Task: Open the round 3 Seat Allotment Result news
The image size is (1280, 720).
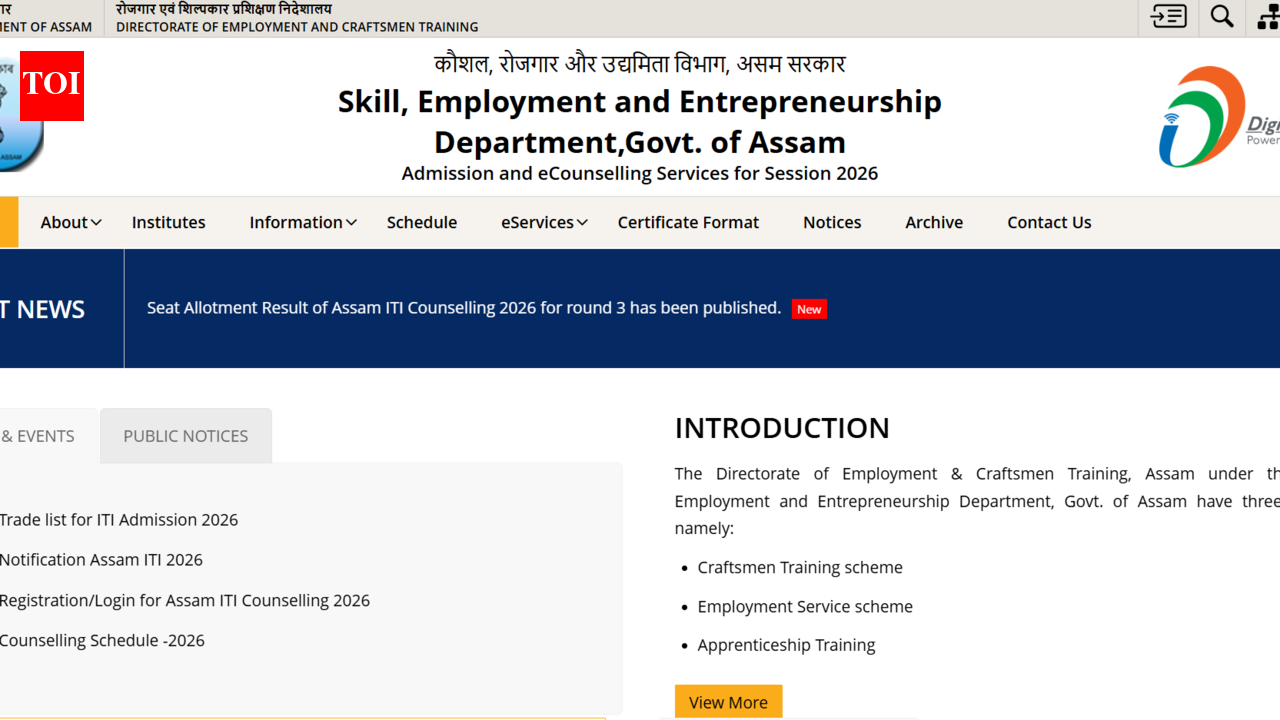Action: coord(464,308)
